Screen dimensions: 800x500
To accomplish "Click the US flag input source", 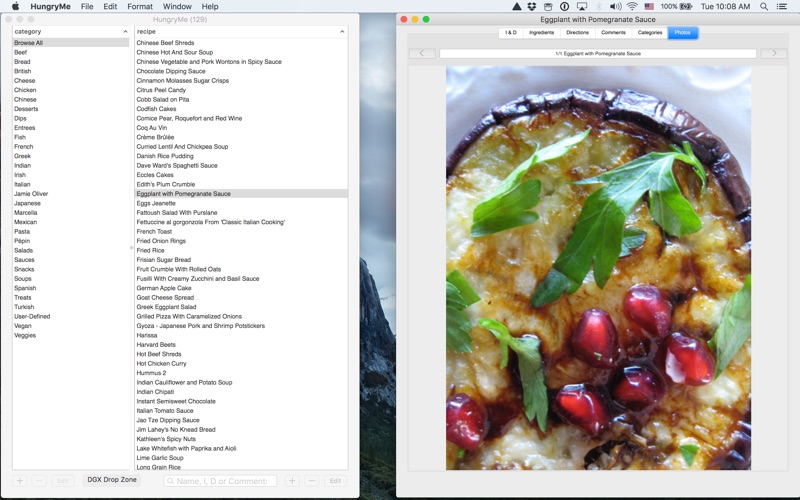I will [x=649, y=7].
